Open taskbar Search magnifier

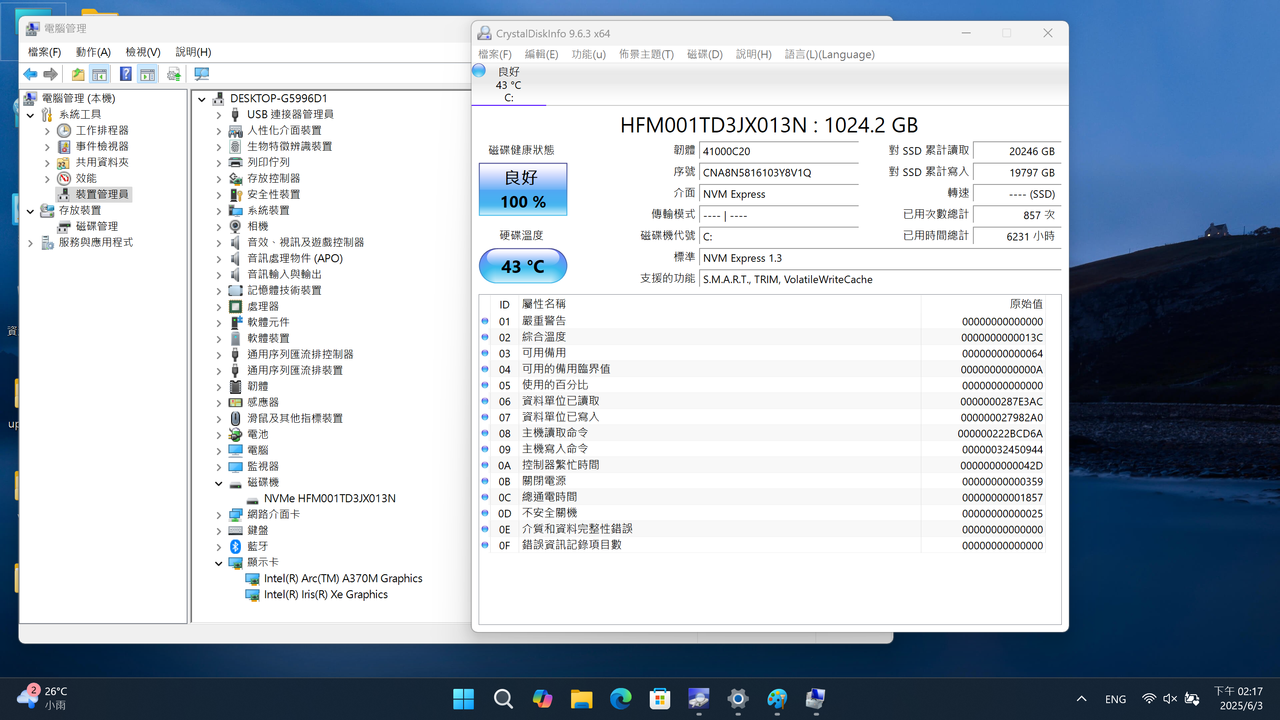(x=503, y=698)
